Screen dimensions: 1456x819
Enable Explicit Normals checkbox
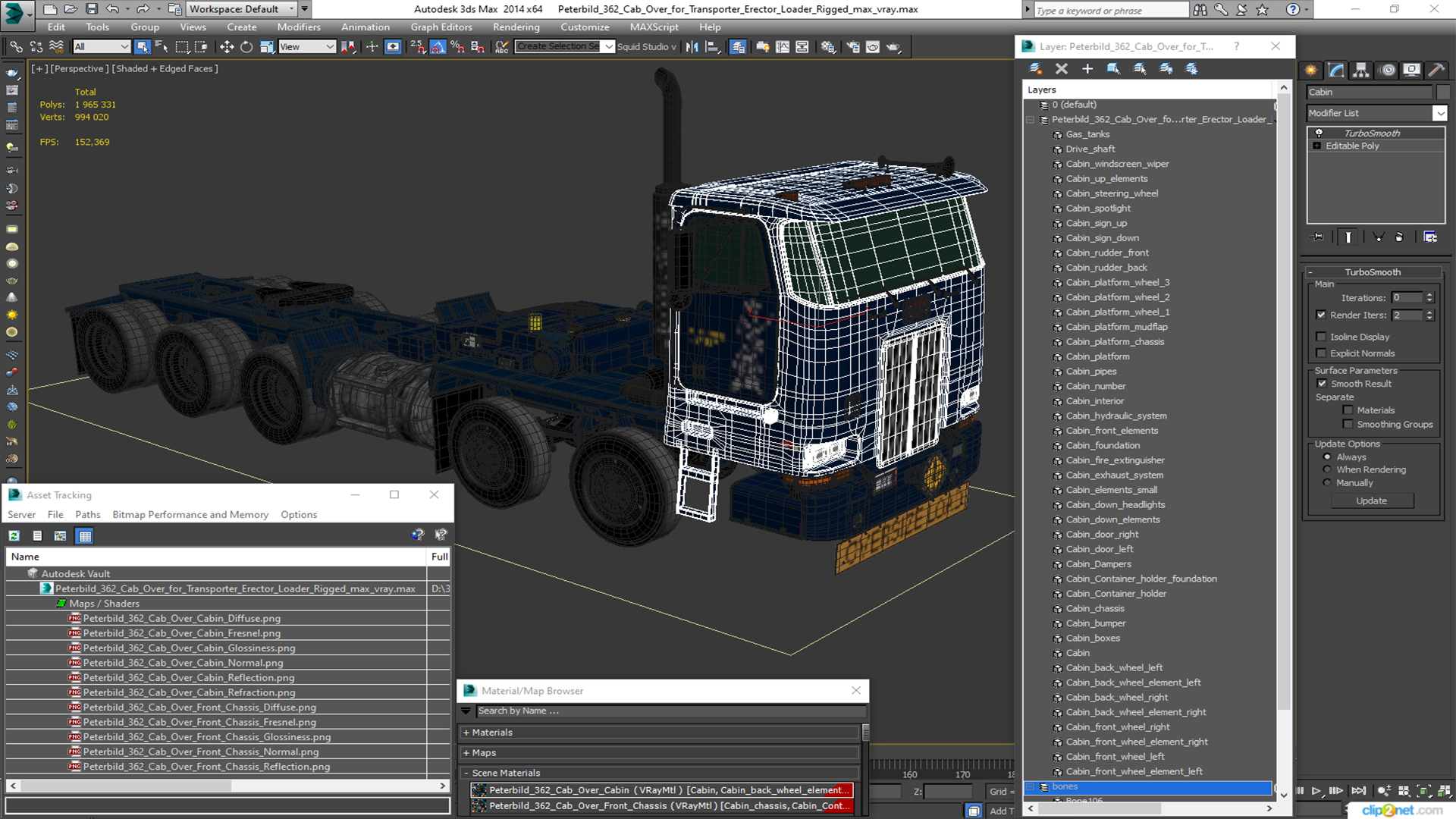coord(1321,353)
